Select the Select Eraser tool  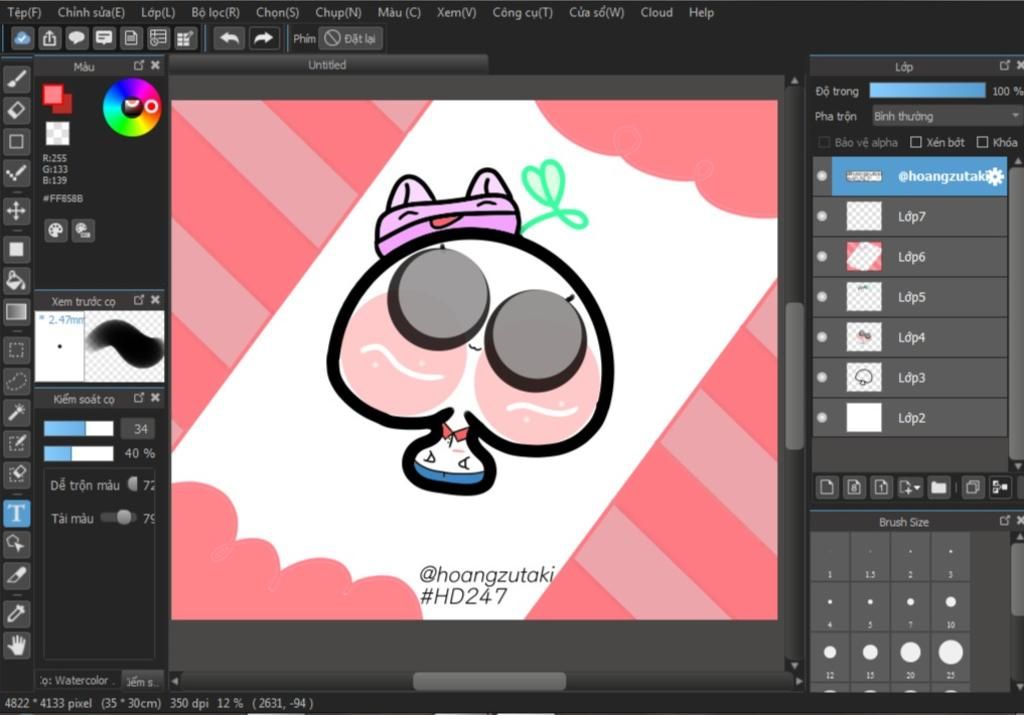[x=16, y=474]
